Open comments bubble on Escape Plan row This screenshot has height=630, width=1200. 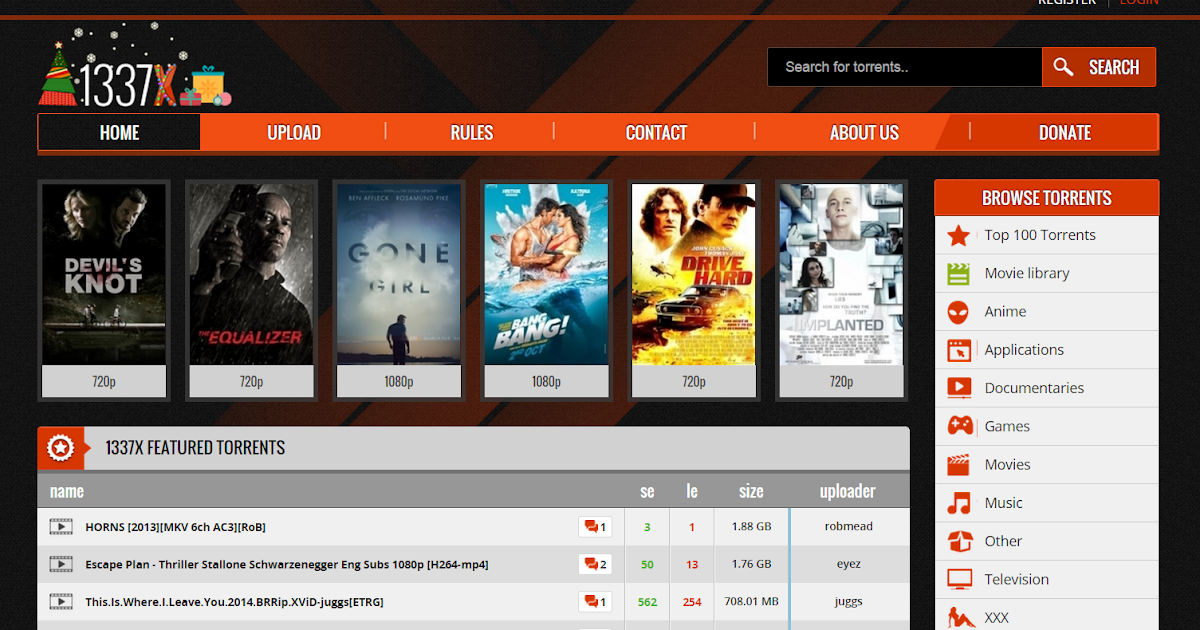point(595,564)
